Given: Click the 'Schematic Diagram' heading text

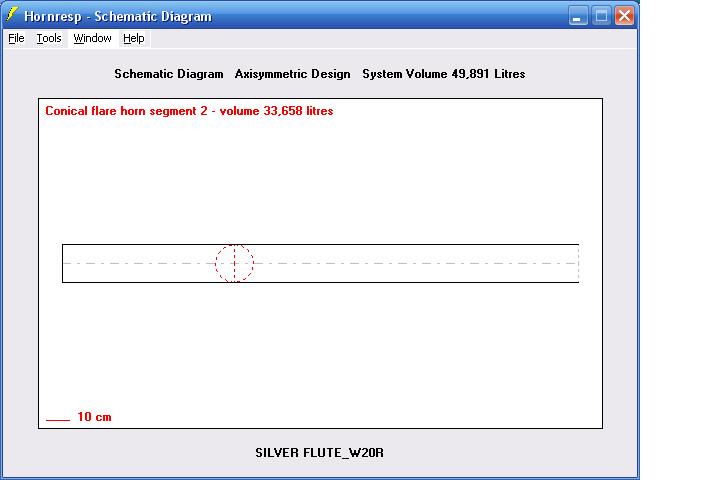Looking at the screenshot, I should (x=169, y=74).
